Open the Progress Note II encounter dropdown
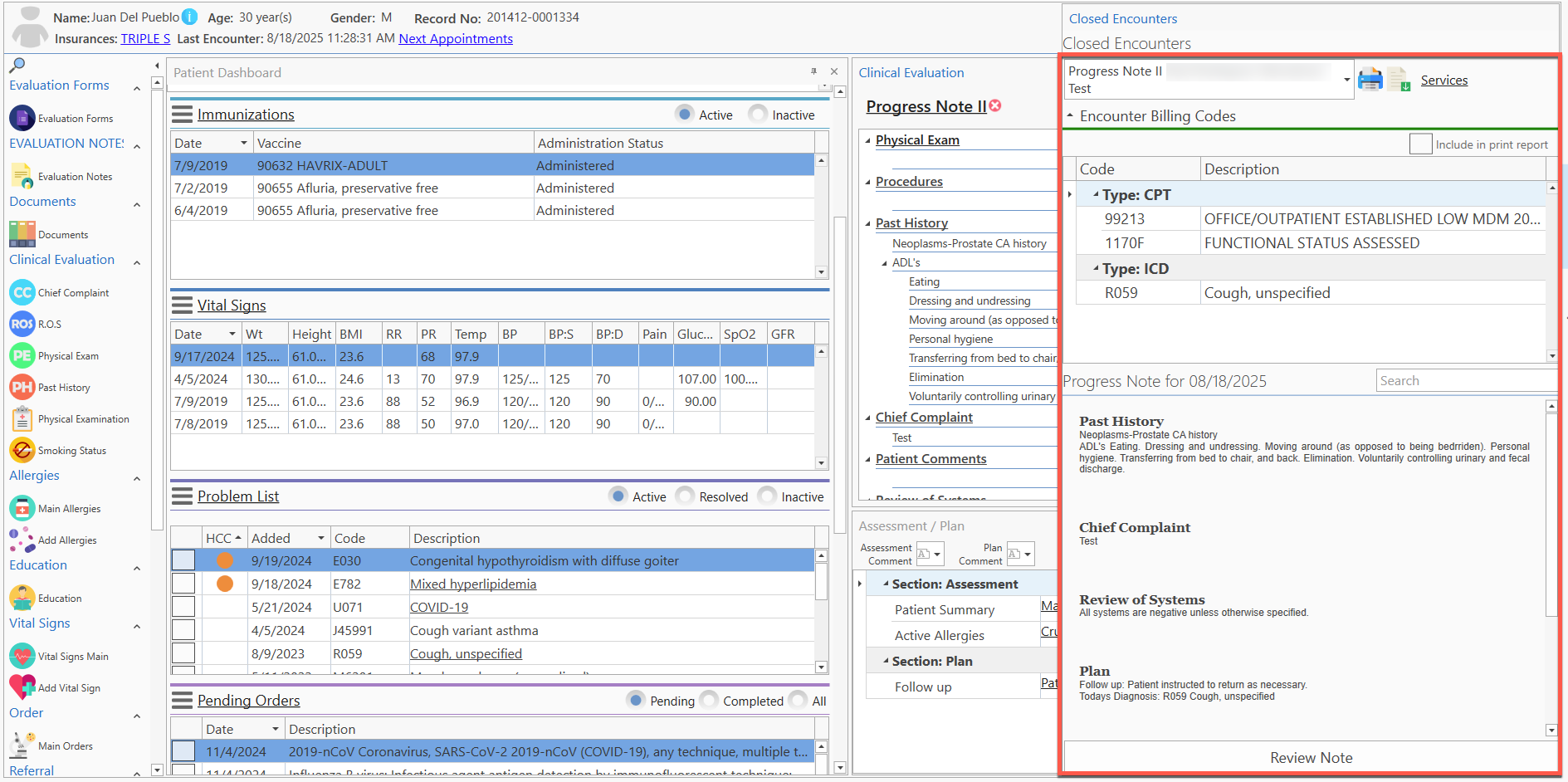This screenshot has width=1568, height=782. (x=1346, y=80)
